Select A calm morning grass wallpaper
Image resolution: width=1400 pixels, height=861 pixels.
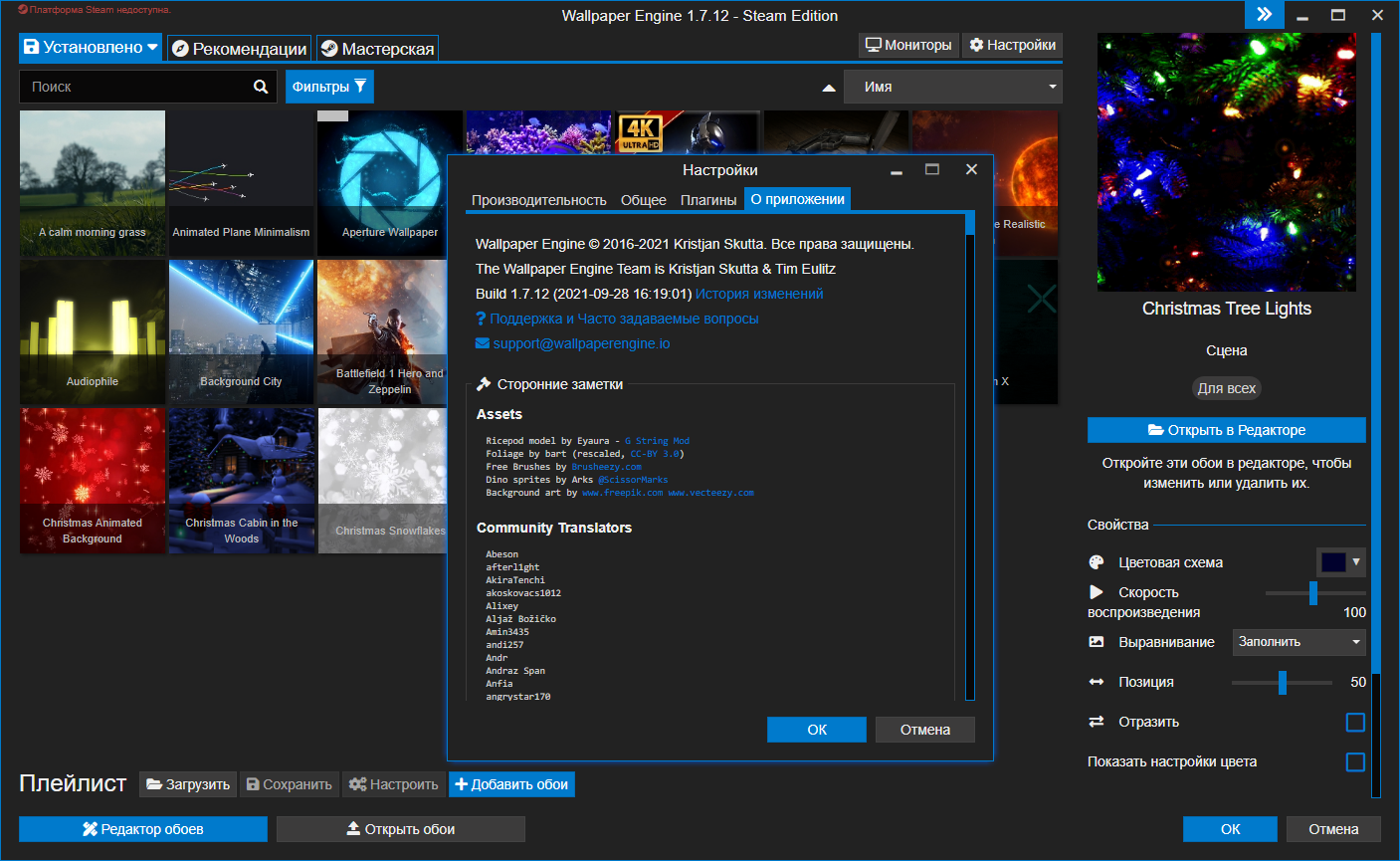coord(93,183)
